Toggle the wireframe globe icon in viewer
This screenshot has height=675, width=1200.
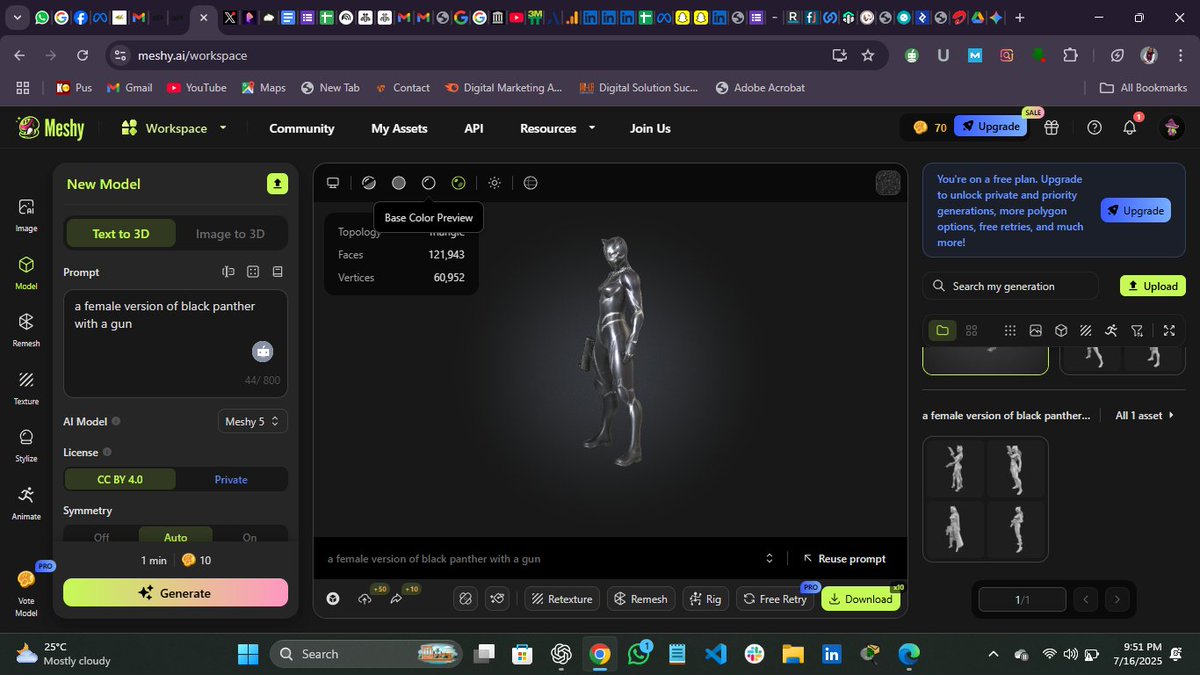click(x=531, y=183)
